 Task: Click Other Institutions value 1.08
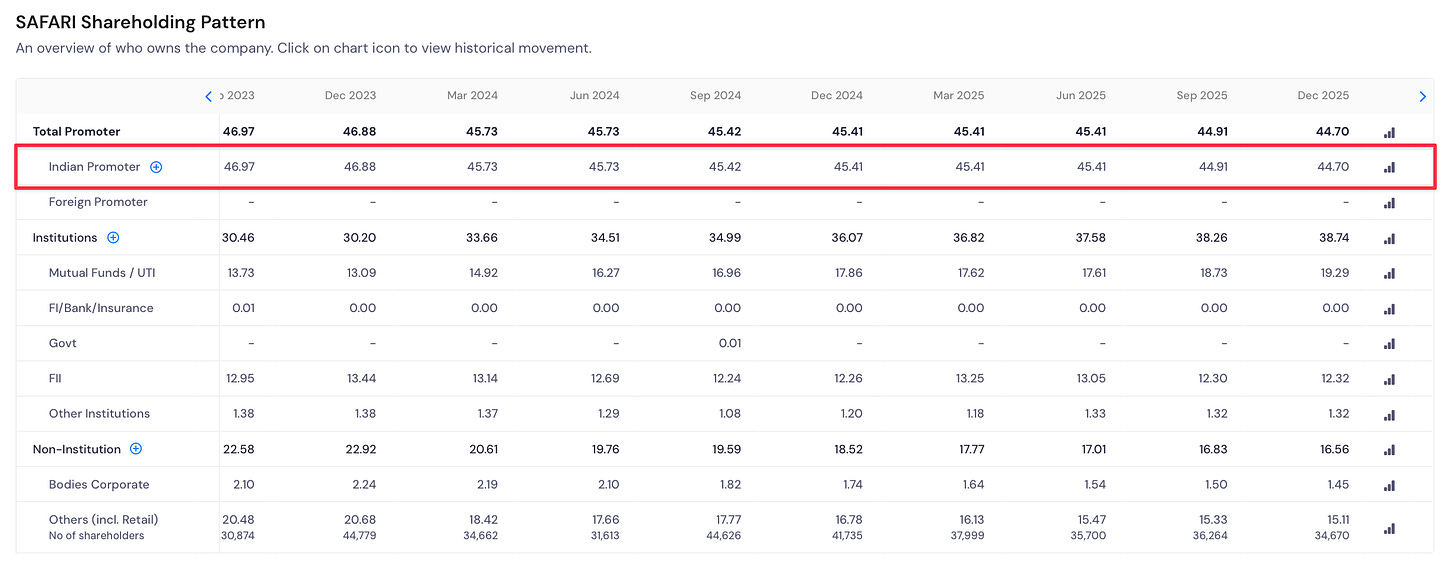pos(729,414)
